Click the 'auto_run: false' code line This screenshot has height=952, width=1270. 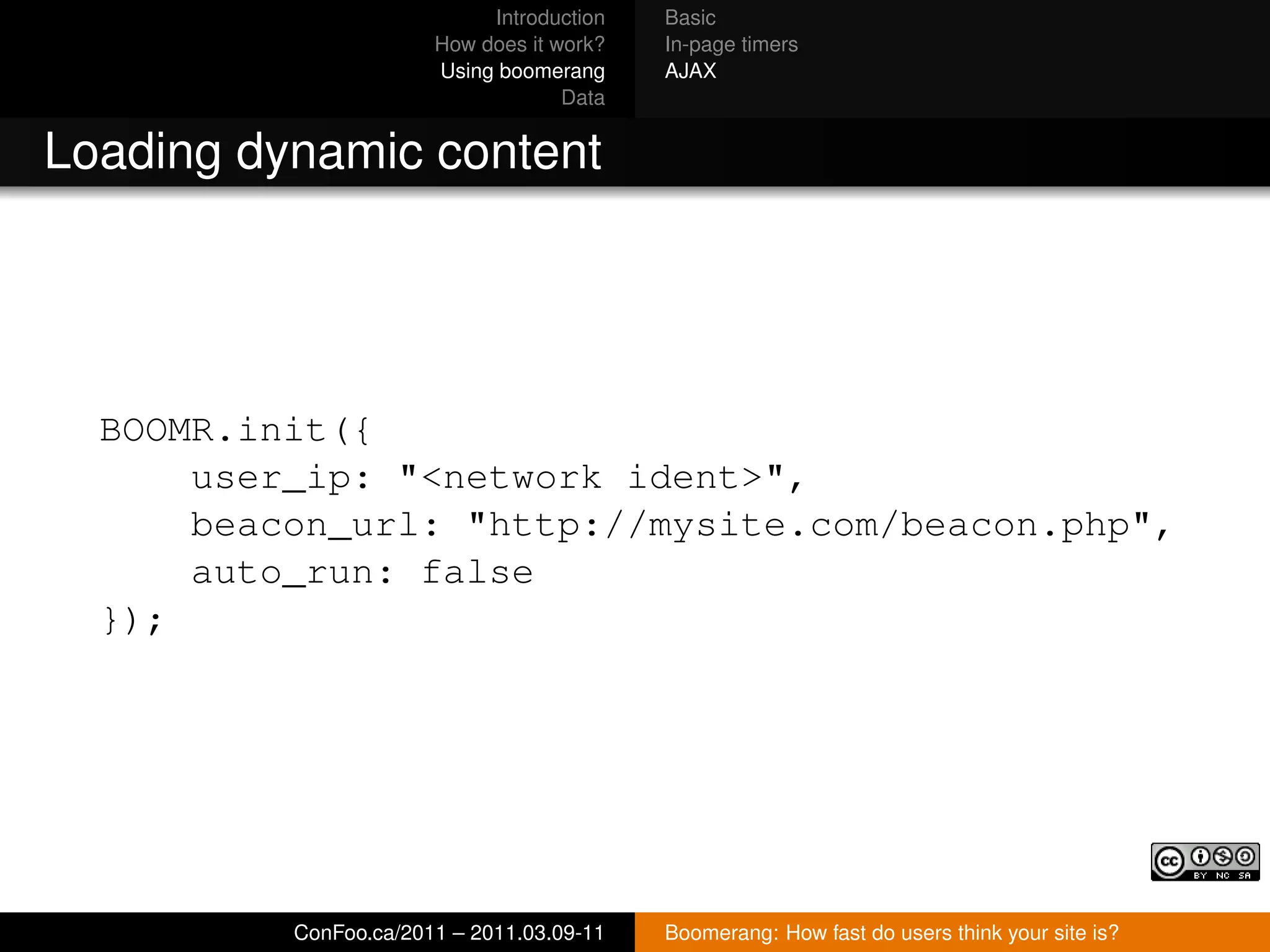click(362, 573)
